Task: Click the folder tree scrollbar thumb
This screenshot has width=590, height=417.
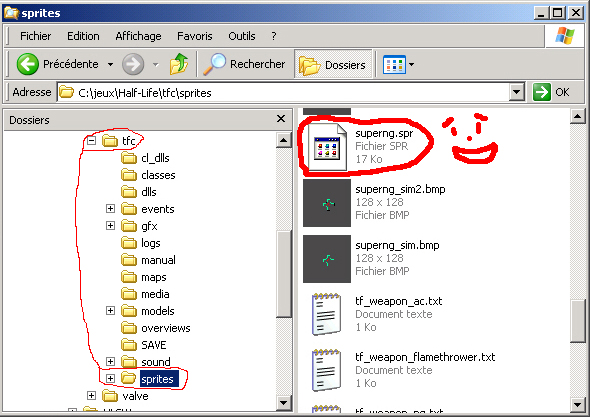Action: pos(283,274)
